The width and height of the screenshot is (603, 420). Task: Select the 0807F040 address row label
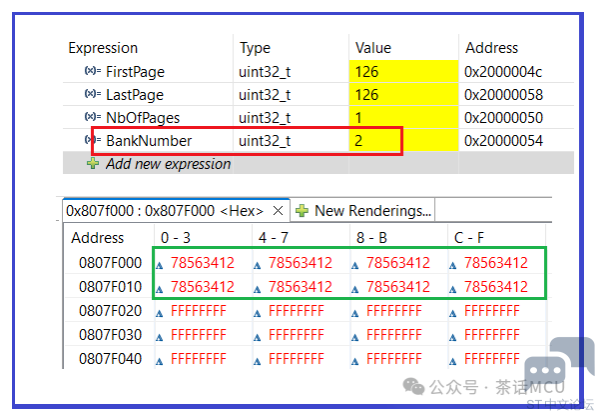click(x=110, y=358)
